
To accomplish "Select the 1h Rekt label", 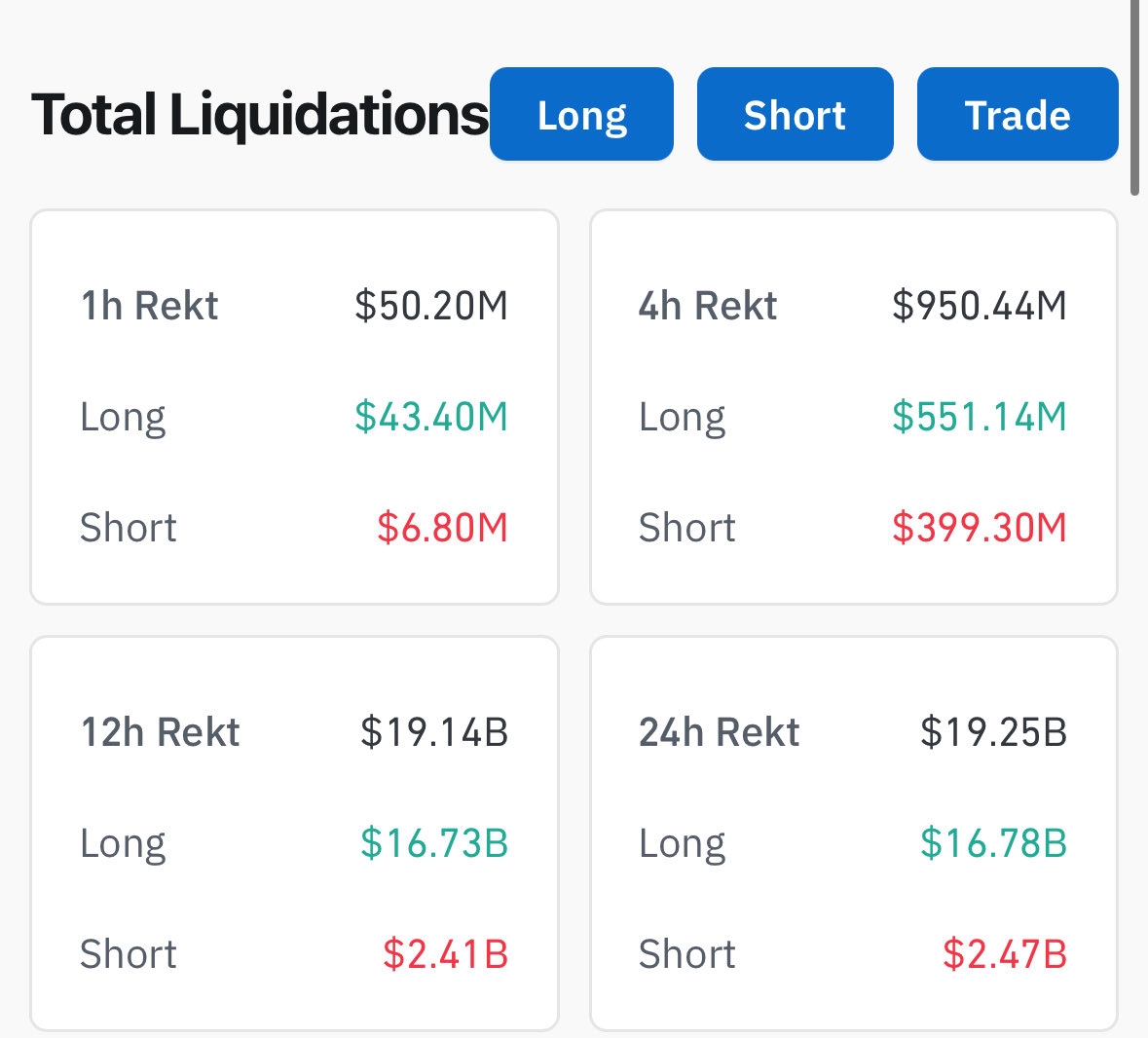I will (149, 306).
